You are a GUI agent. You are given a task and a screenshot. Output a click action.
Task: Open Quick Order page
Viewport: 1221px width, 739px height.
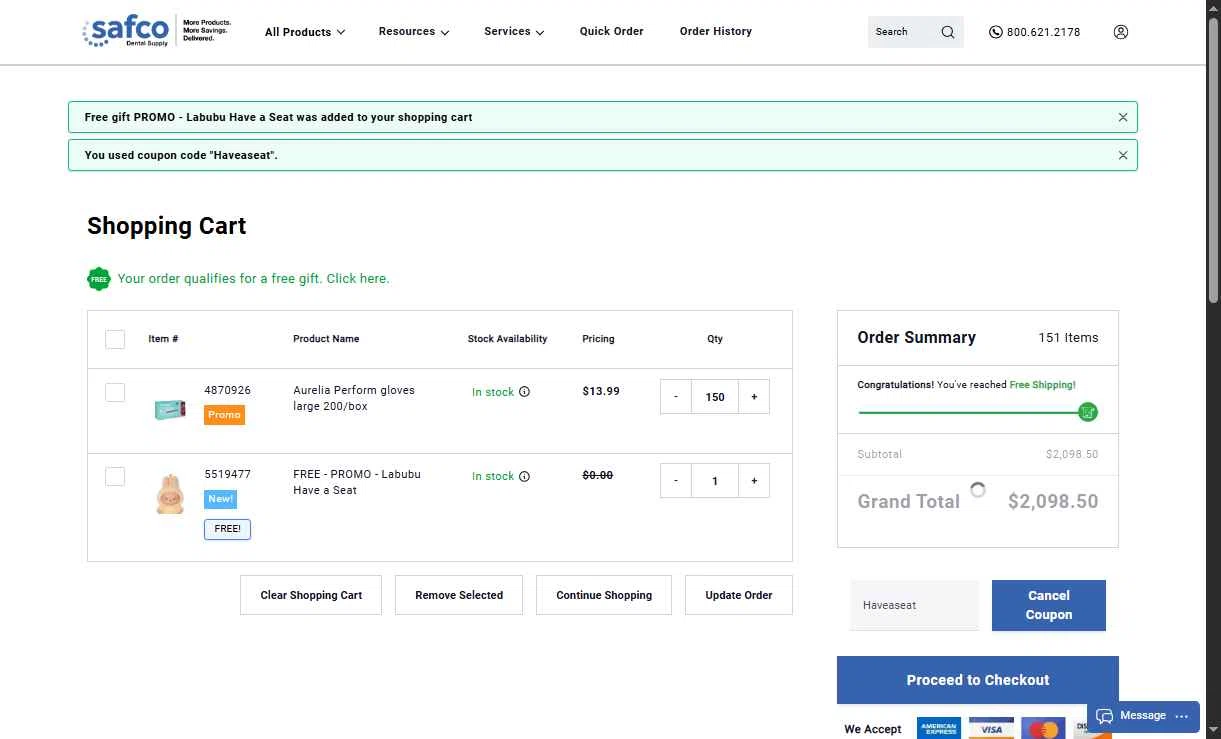[611, 31]
